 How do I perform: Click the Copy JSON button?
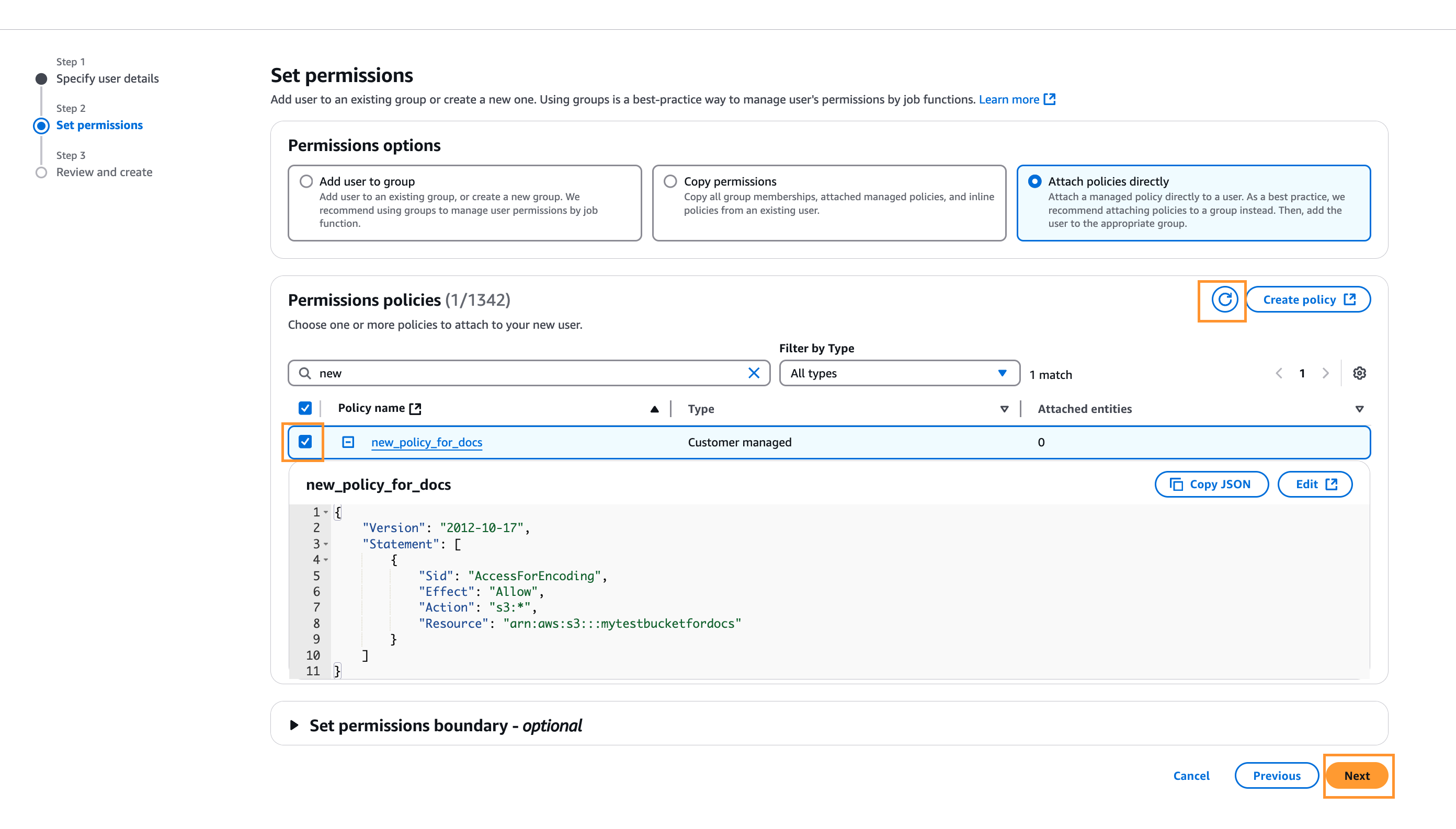point(1211,484)
